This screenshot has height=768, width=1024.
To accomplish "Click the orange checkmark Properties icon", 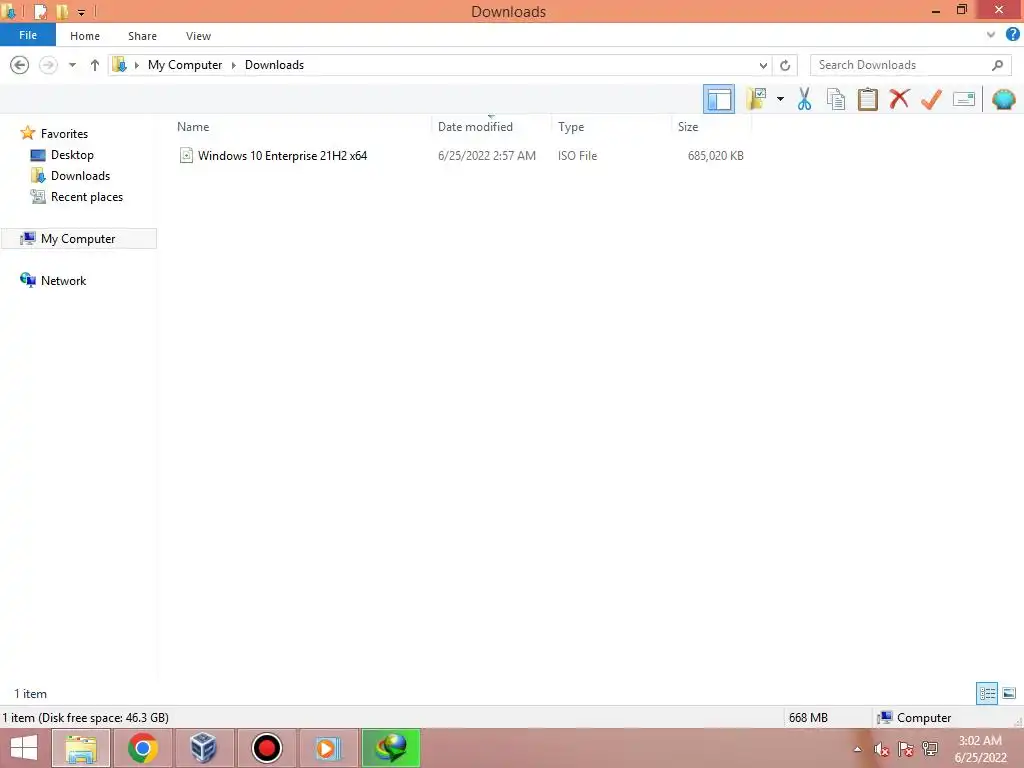I will [x=931, y=99].
